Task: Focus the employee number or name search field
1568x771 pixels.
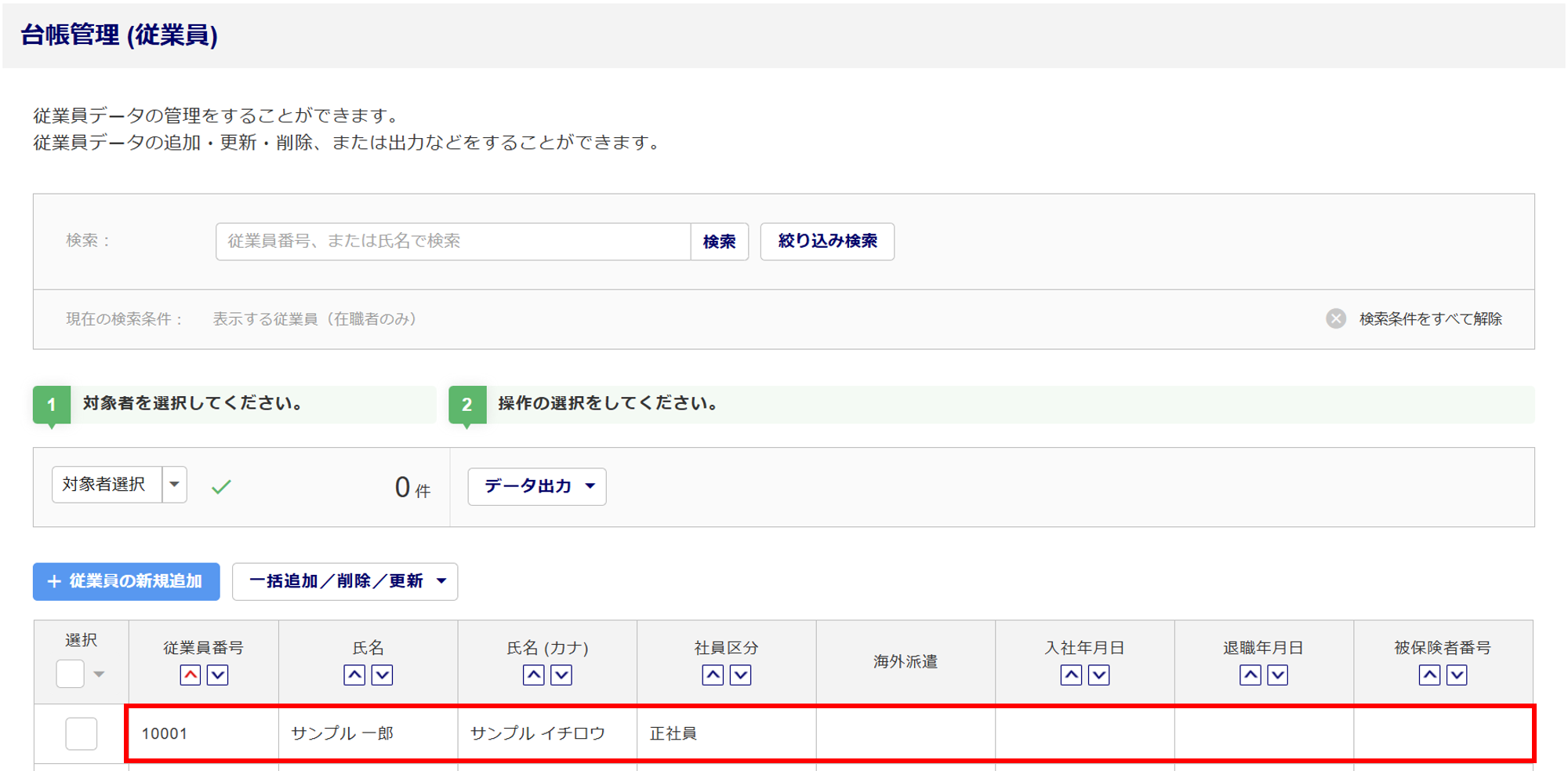Action: point(452,242)
